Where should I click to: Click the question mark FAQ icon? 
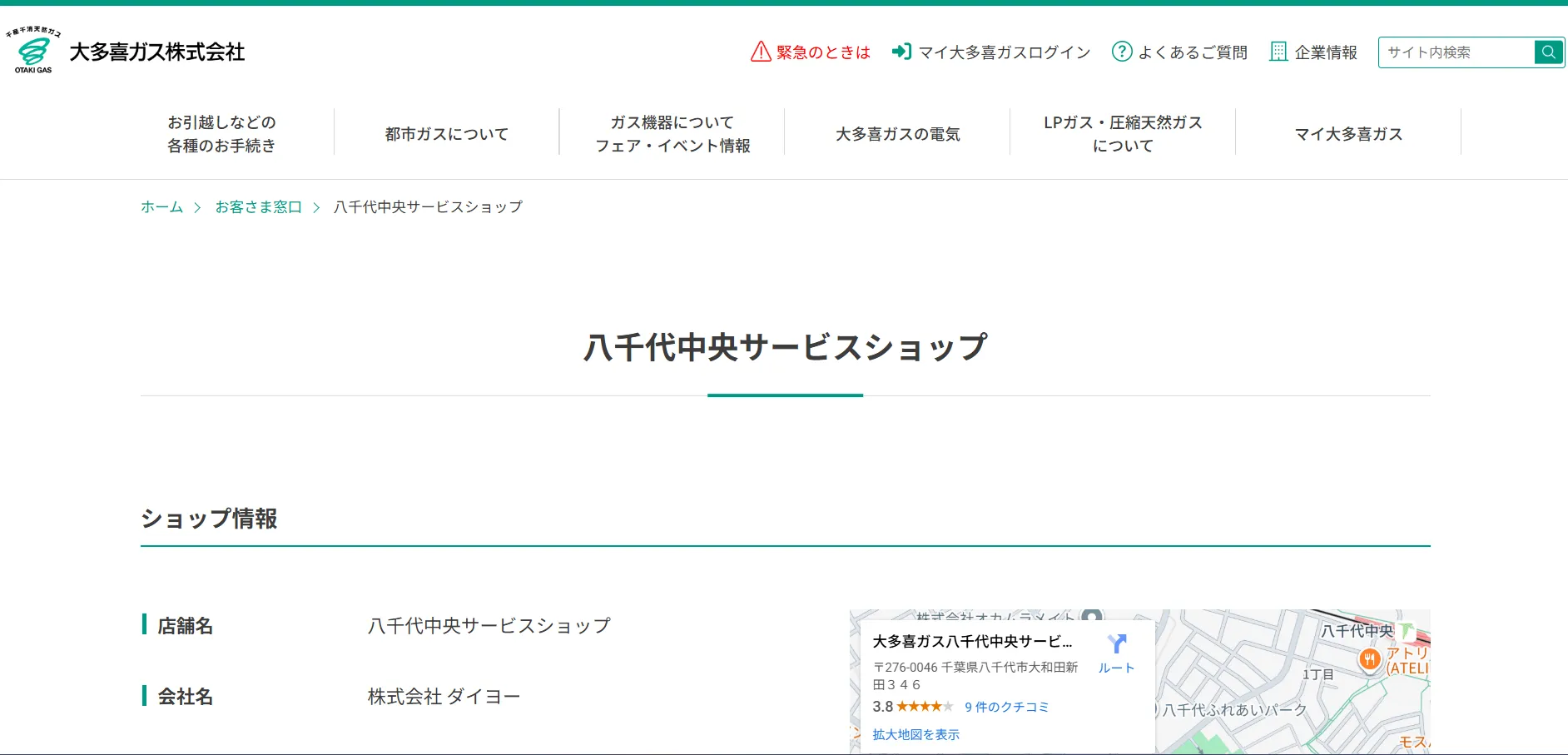pos(1122,52)
